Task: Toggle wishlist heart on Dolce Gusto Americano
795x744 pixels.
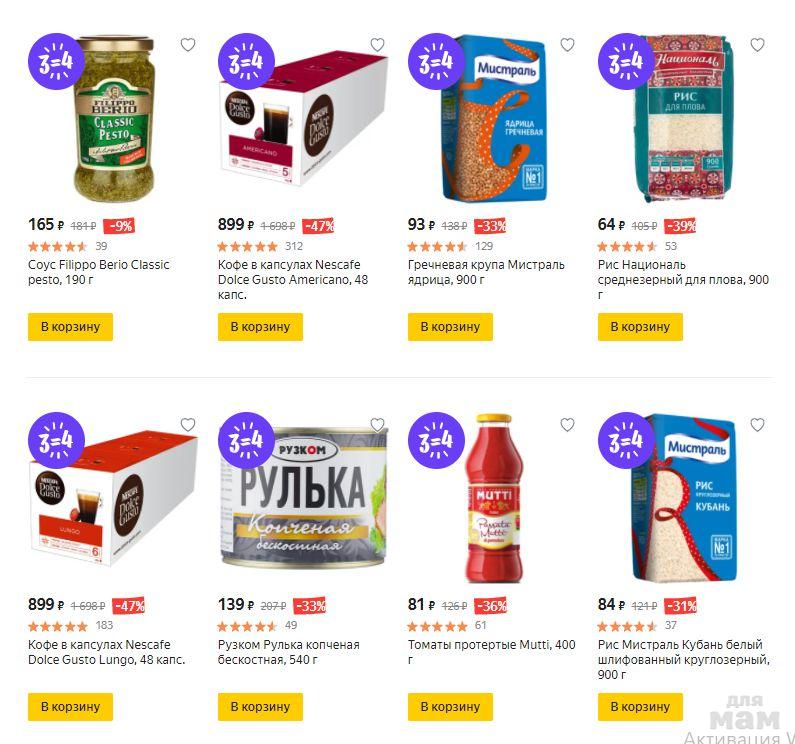Action: (x=377, y=45)
